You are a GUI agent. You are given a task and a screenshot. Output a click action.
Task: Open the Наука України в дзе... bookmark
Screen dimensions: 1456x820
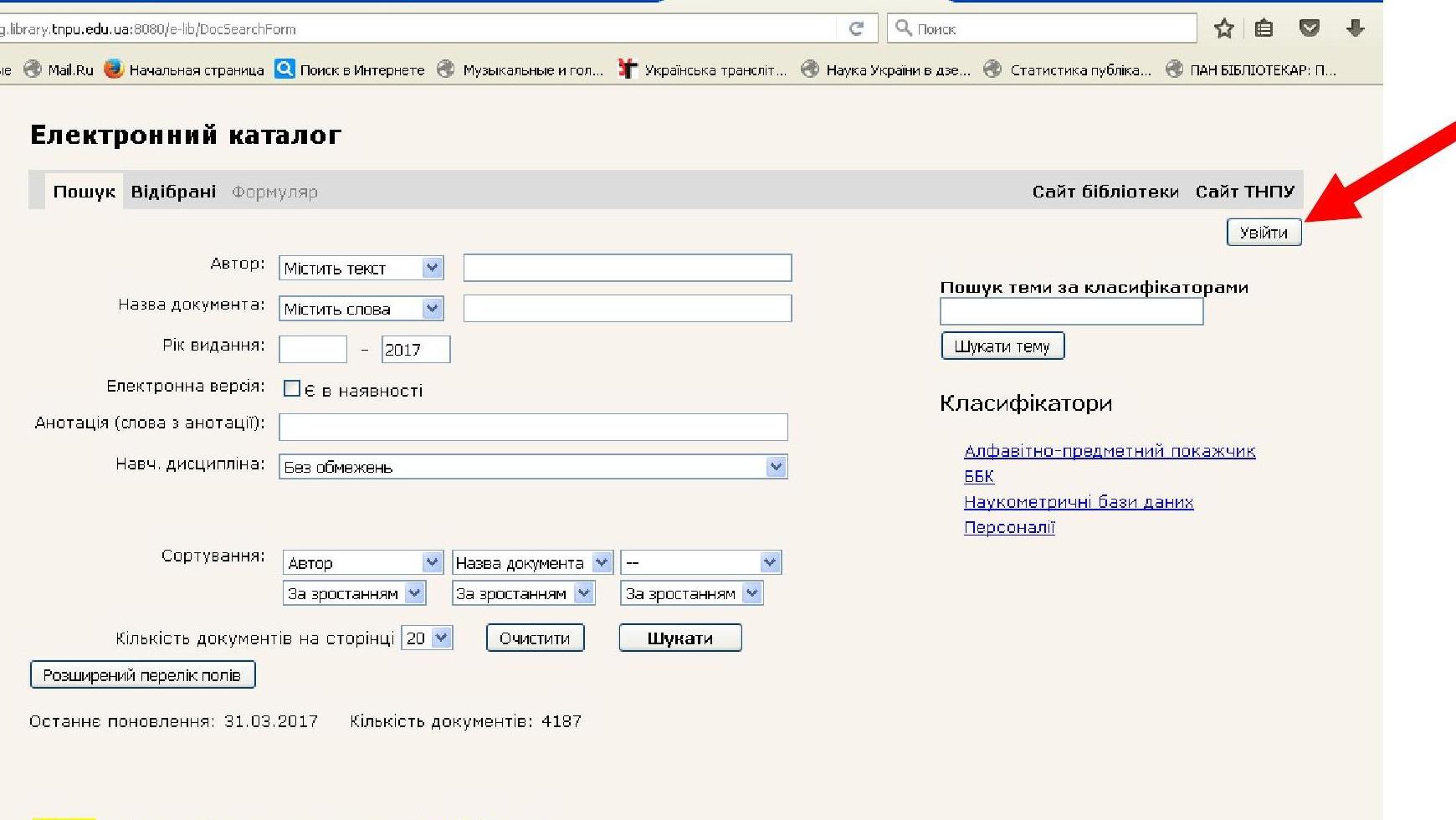coord(885,69)
